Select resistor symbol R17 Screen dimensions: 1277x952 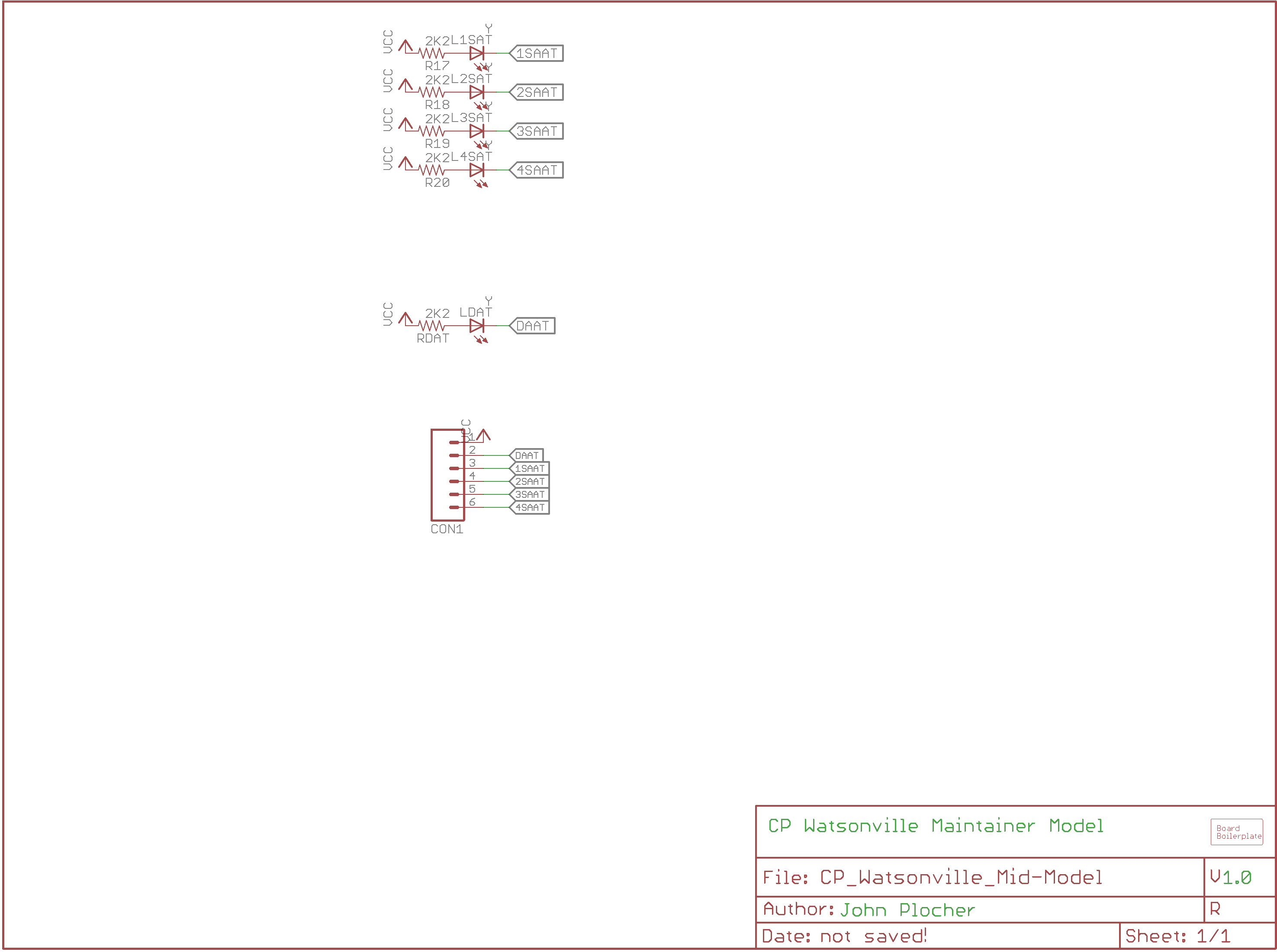[432, 54]
